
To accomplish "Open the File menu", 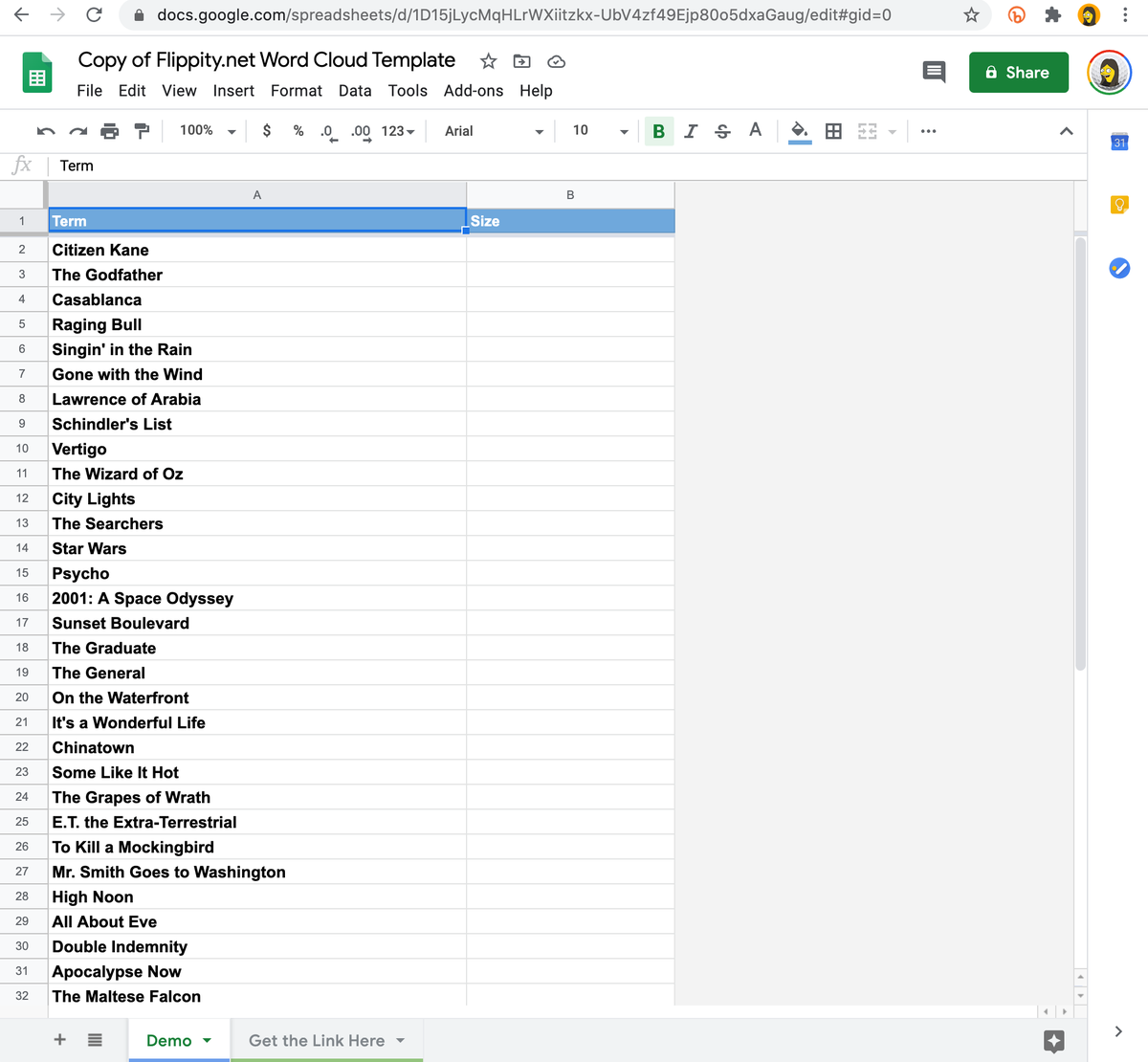I will [x=90, y=91].
